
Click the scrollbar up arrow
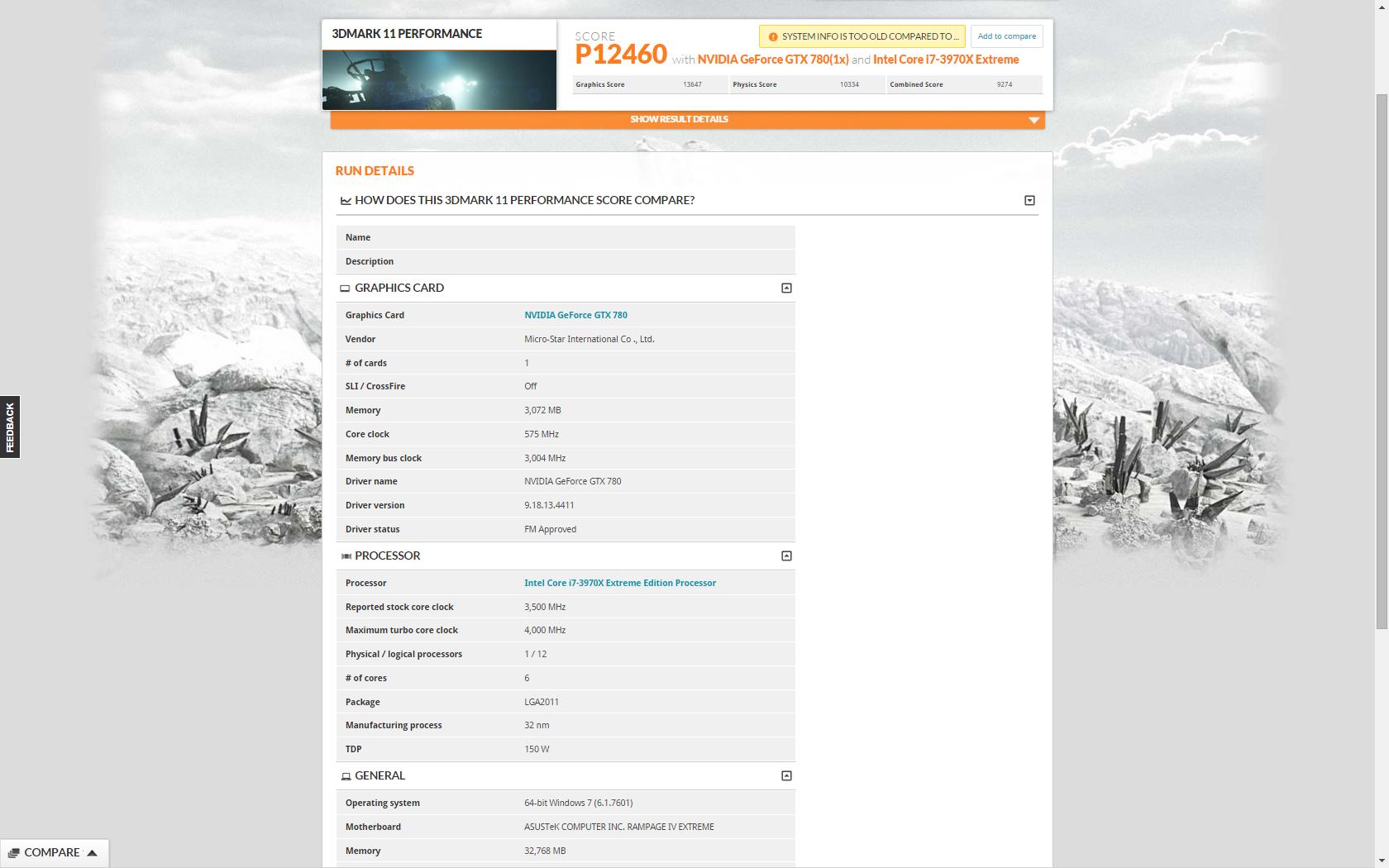[1382, 7]
